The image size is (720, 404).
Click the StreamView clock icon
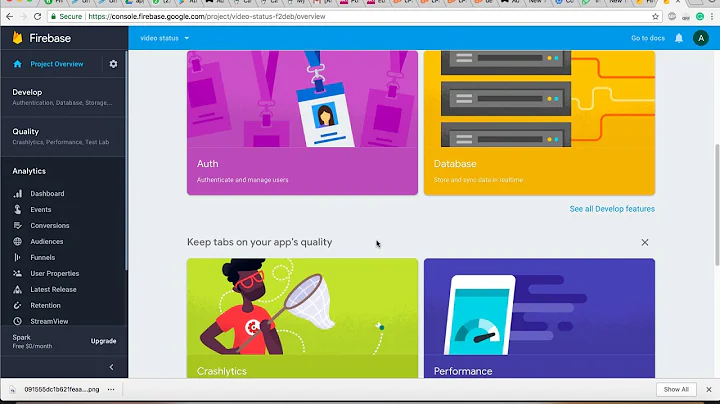pos(17,321)
